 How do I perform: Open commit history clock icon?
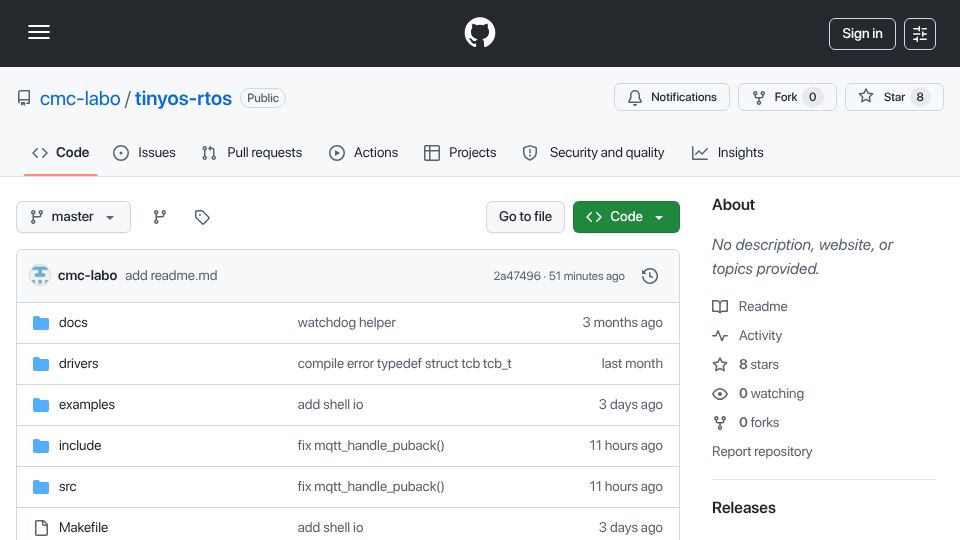(x=650, y=276)
